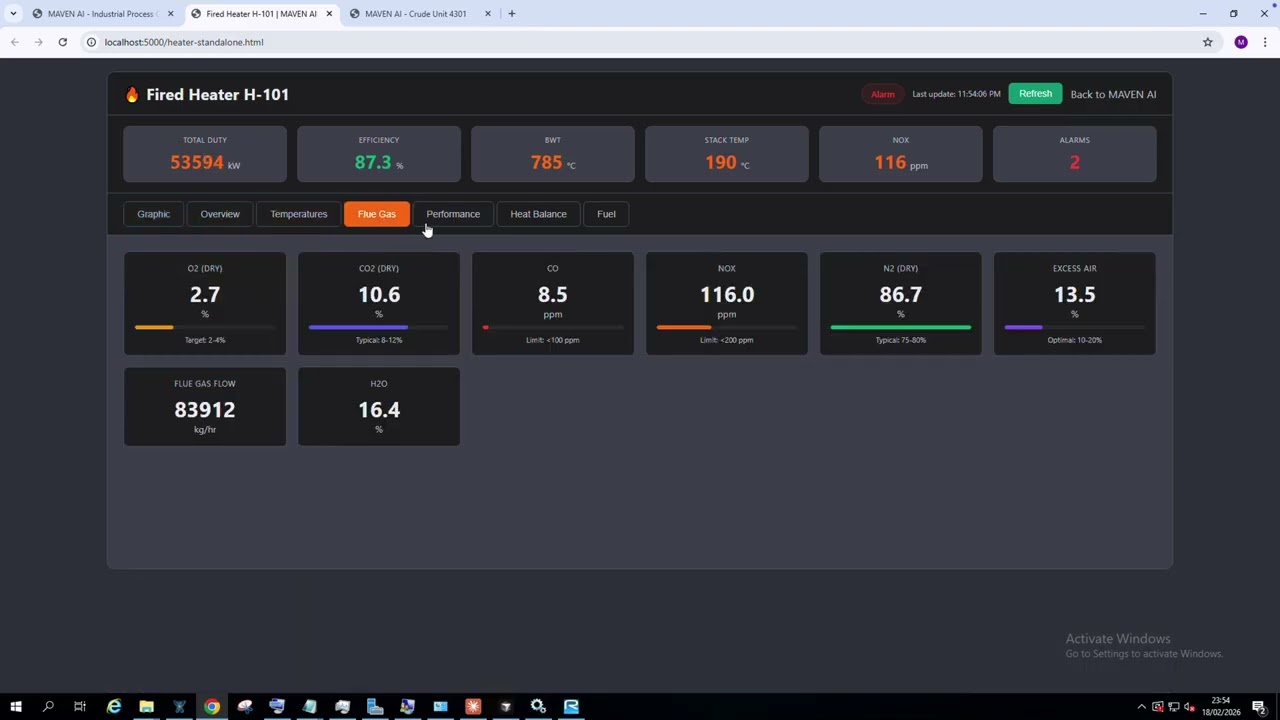The image size is (1280, 720).
Task: Open the Temperatures tab
Action: [x=298, y=214]
